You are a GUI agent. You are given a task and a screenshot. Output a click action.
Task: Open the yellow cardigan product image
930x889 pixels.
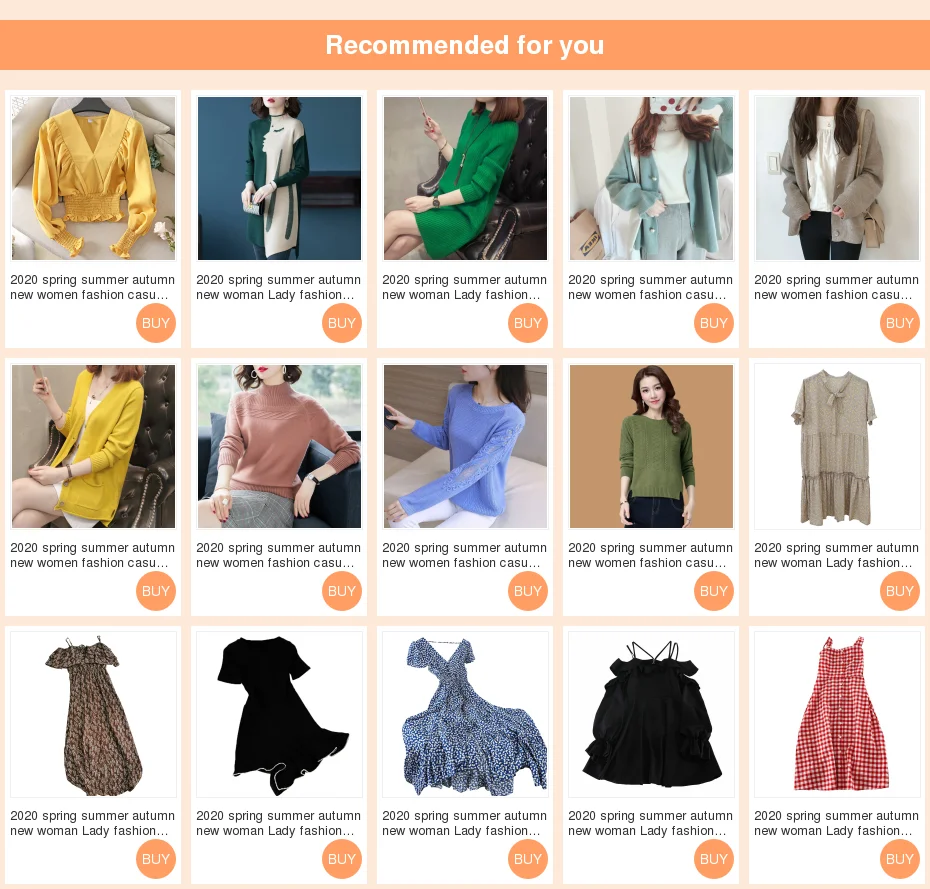(93, 447)
